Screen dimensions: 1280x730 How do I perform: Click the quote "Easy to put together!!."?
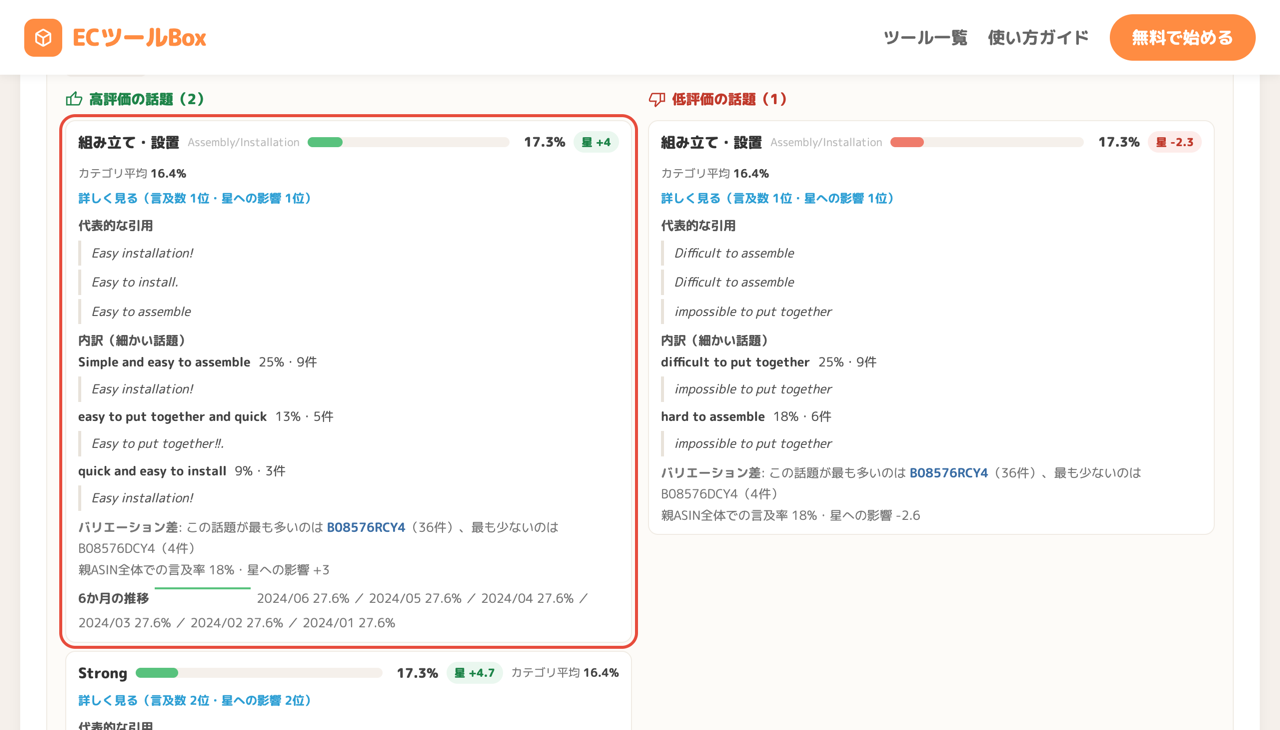158,443
